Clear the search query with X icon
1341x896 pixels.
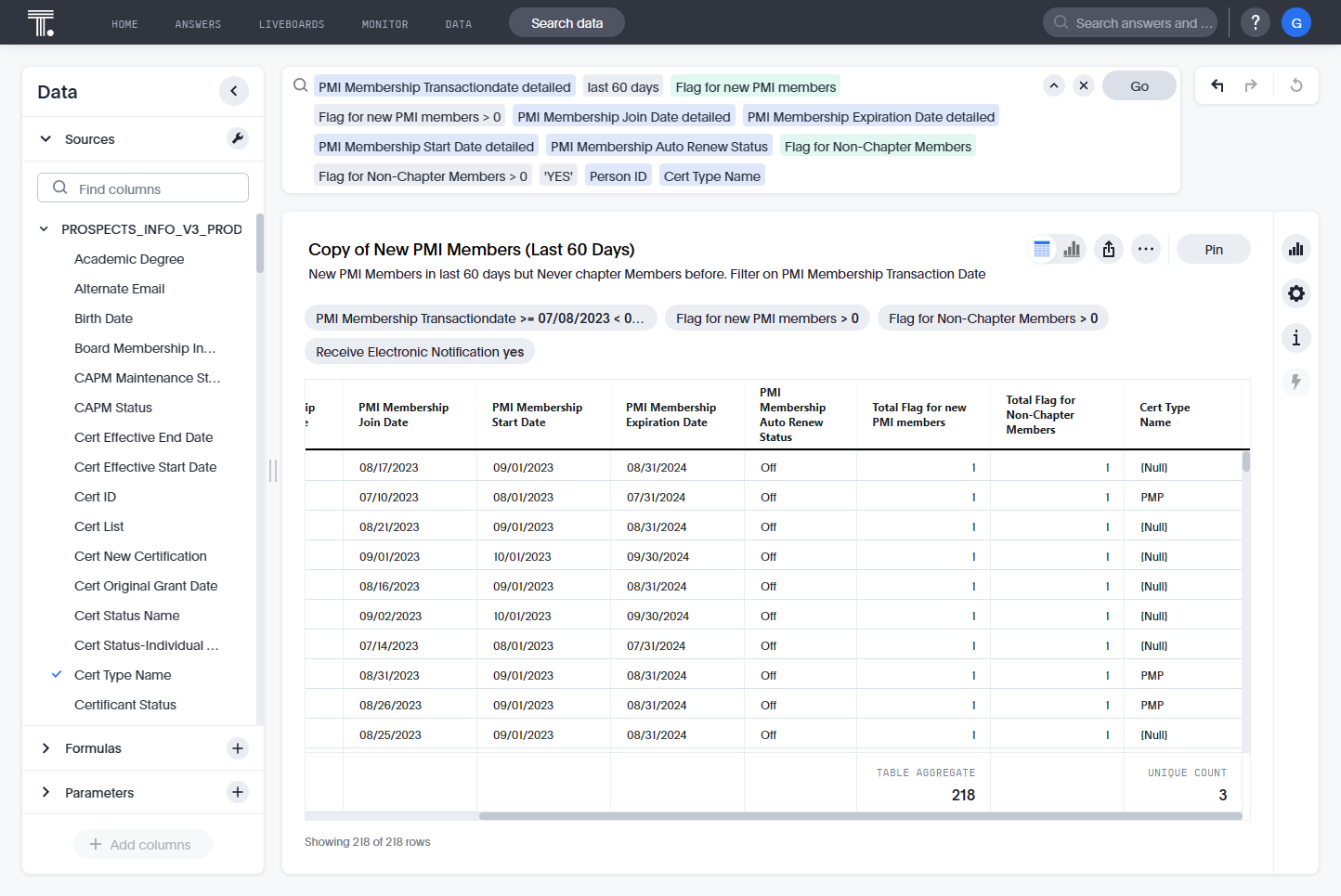(x=1084, y=85)
